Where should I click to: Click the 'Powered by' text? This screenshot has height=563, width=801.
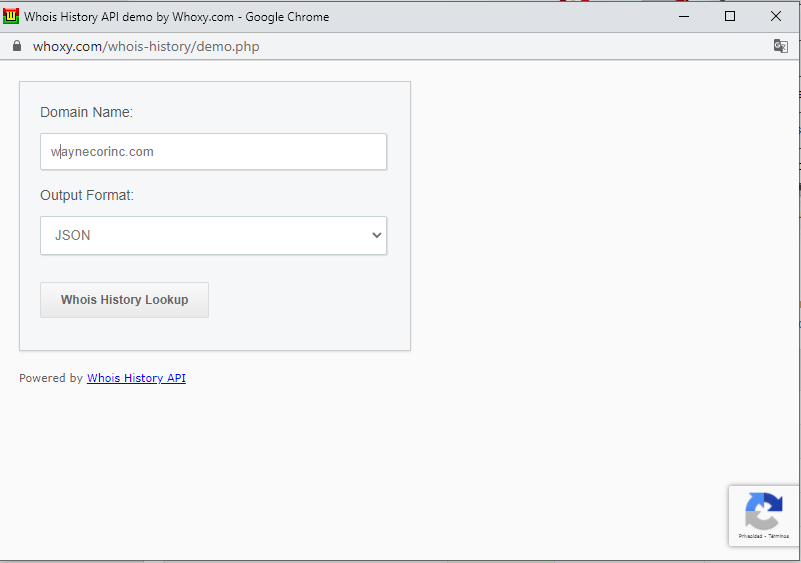click(x=51, y=378)
